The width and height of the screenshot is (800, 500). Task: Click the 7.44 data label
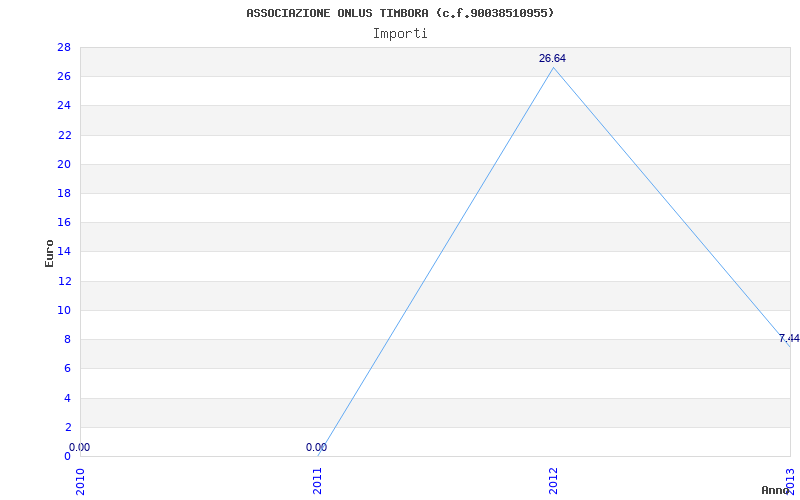789,338
